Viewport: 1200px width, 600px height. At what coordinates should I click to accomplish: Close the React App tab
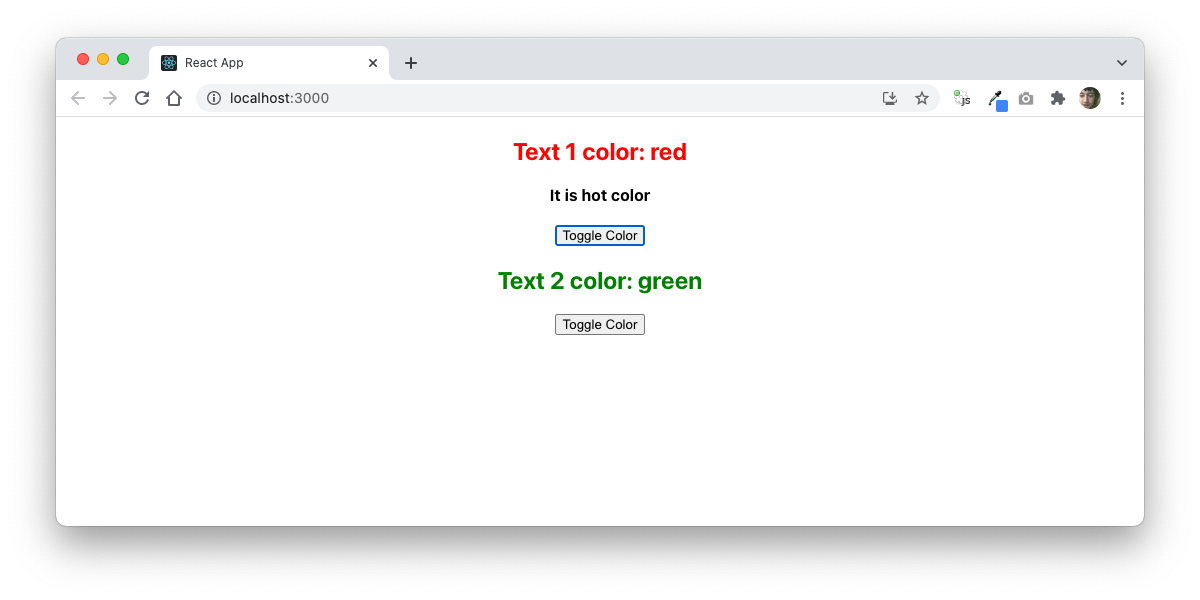click(x=372, y=62)
